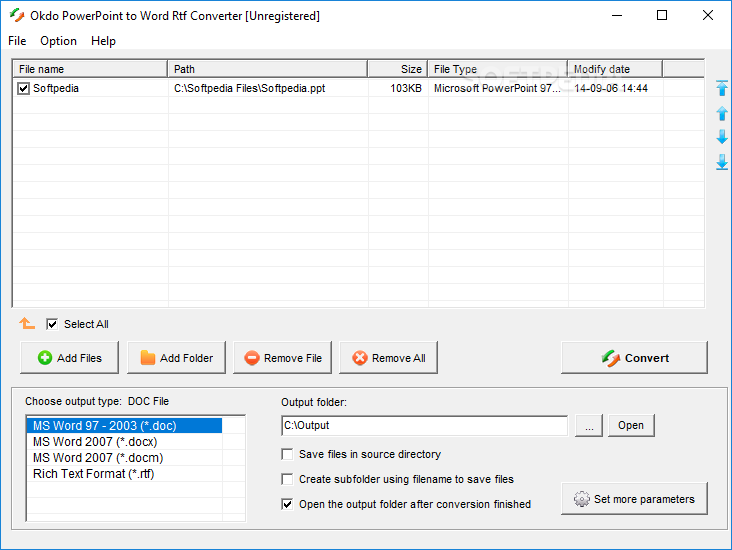Start conversion with the Convert button
This screenshot has width=732, height=550.
point(634,358)
